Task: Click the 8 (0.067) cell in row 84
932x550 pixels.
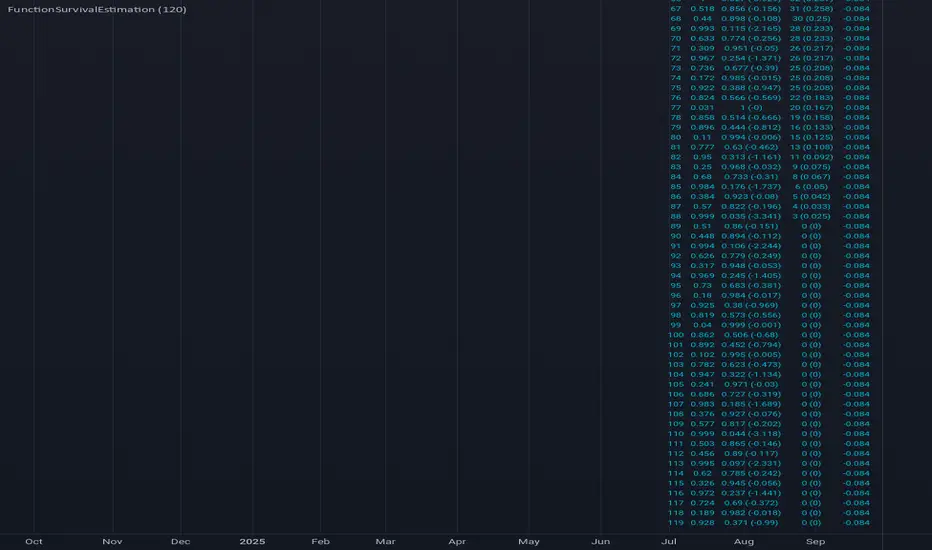Action: tap(811, 177)
